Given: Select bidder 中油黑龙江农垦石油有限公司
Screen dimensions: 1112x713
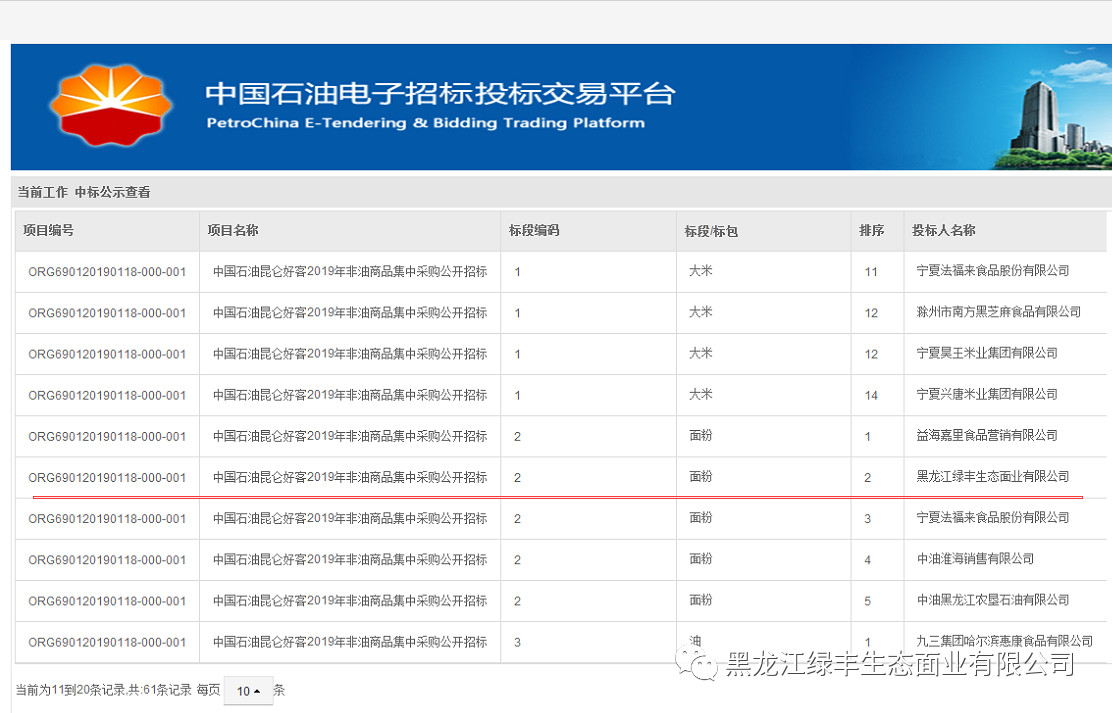Looking at the screenshot, I should pyautogui.click(x=992, y=600).
